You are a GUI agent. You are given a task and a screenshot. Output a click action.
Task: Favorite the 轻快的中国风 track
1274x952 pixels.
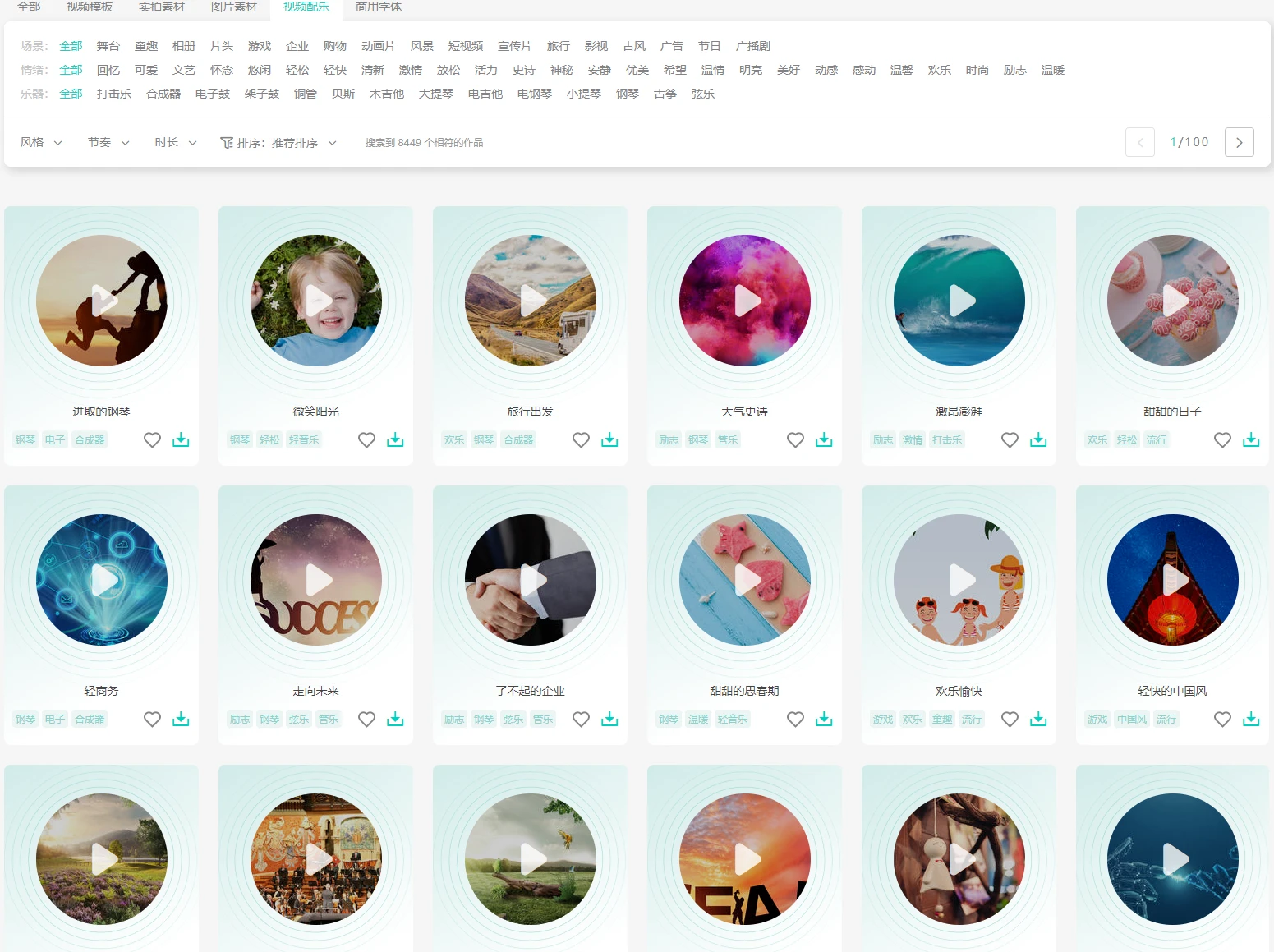point(1222,720)
